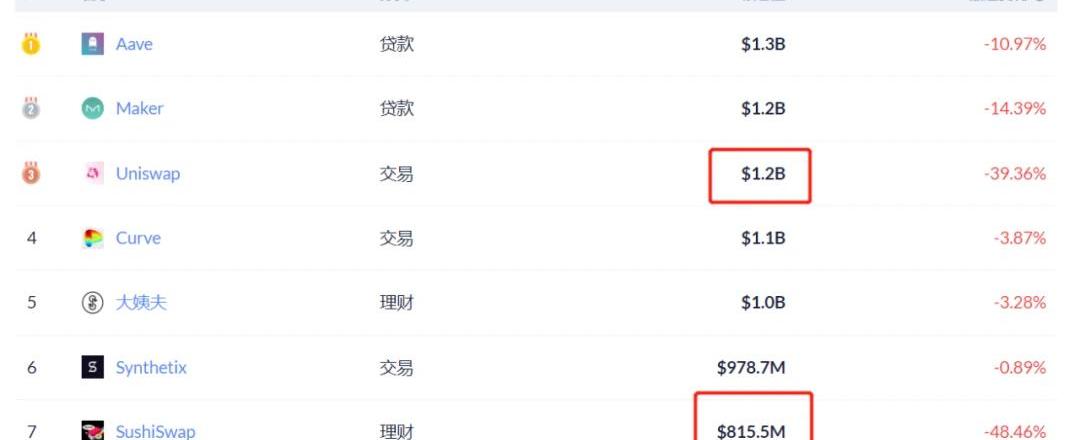Click Uniswap's $1.2B locked value
The image size is (1080, 440).
[763, 174]
